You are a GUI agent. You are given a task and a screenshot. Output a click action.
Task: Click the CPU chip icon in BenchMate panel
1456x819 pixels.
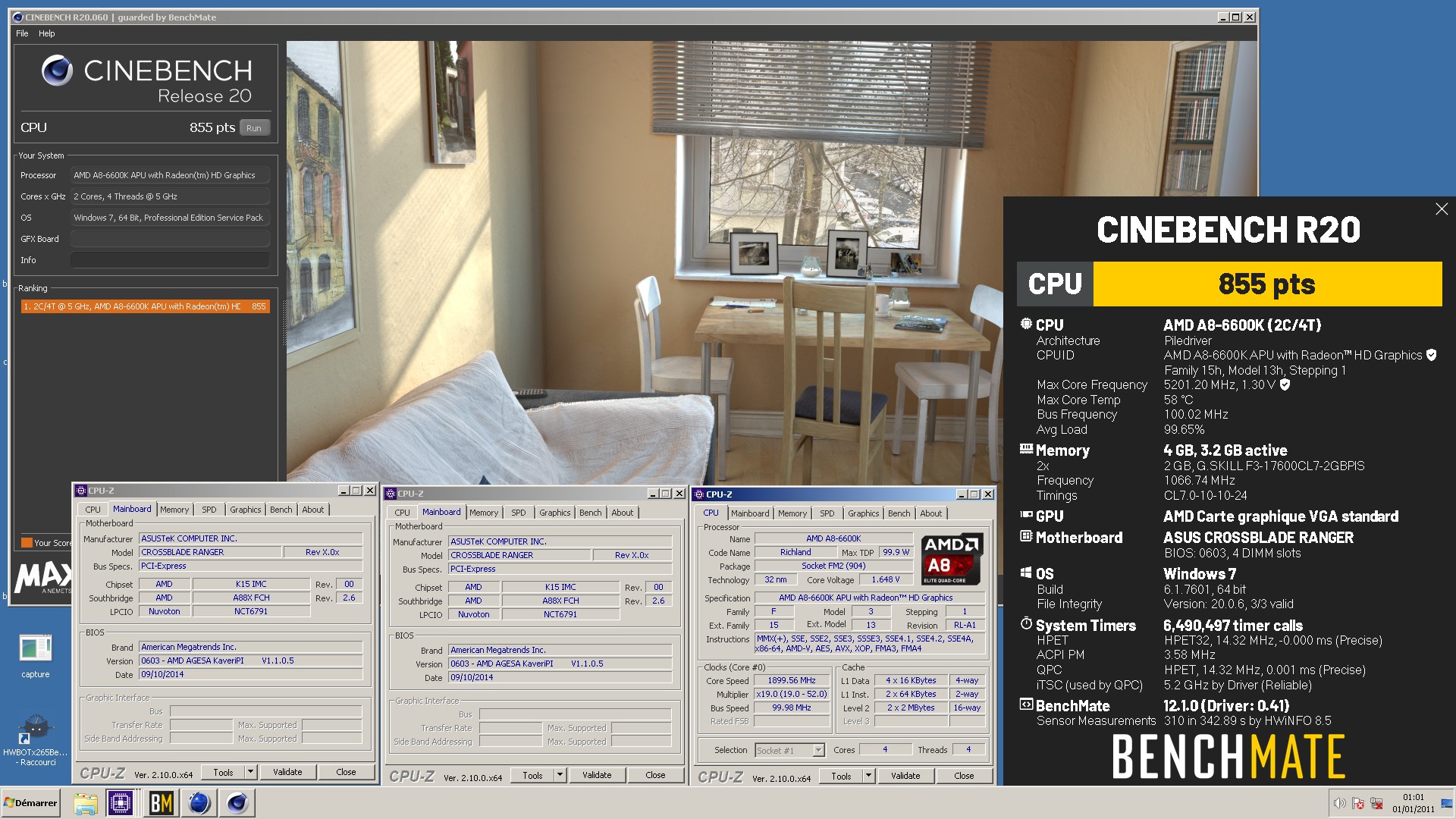pos(1026,324)
